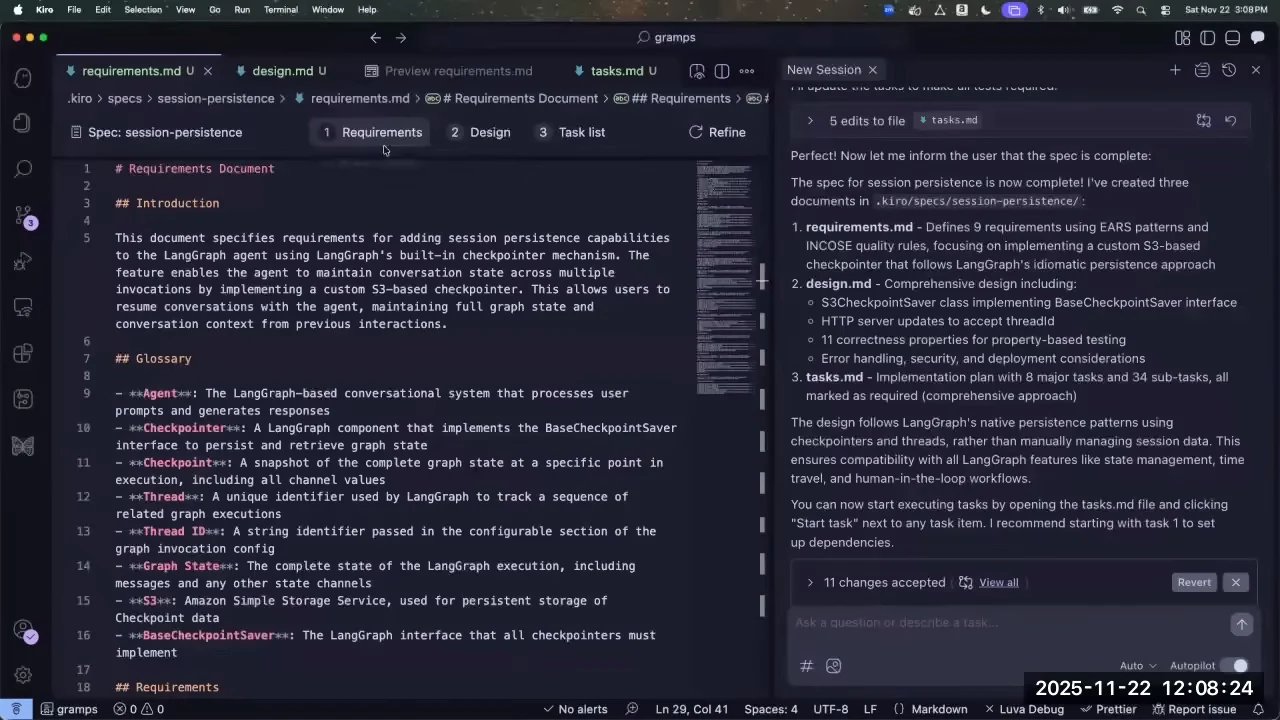
Task: Open the Explorer files view
Action: [x=23, y=123]
